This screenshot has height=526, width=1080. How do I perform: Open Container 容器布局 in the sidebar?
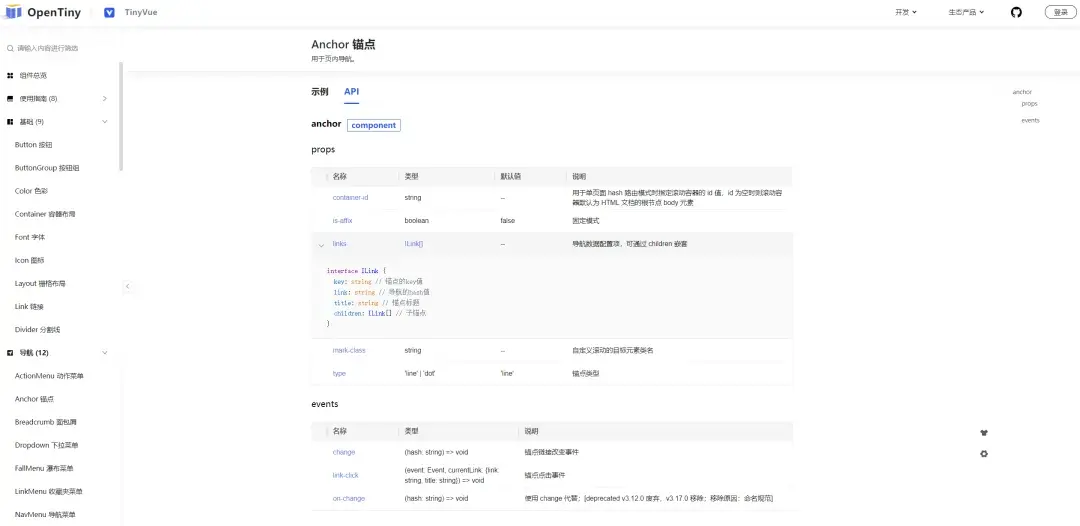click(x=45, y=214)
